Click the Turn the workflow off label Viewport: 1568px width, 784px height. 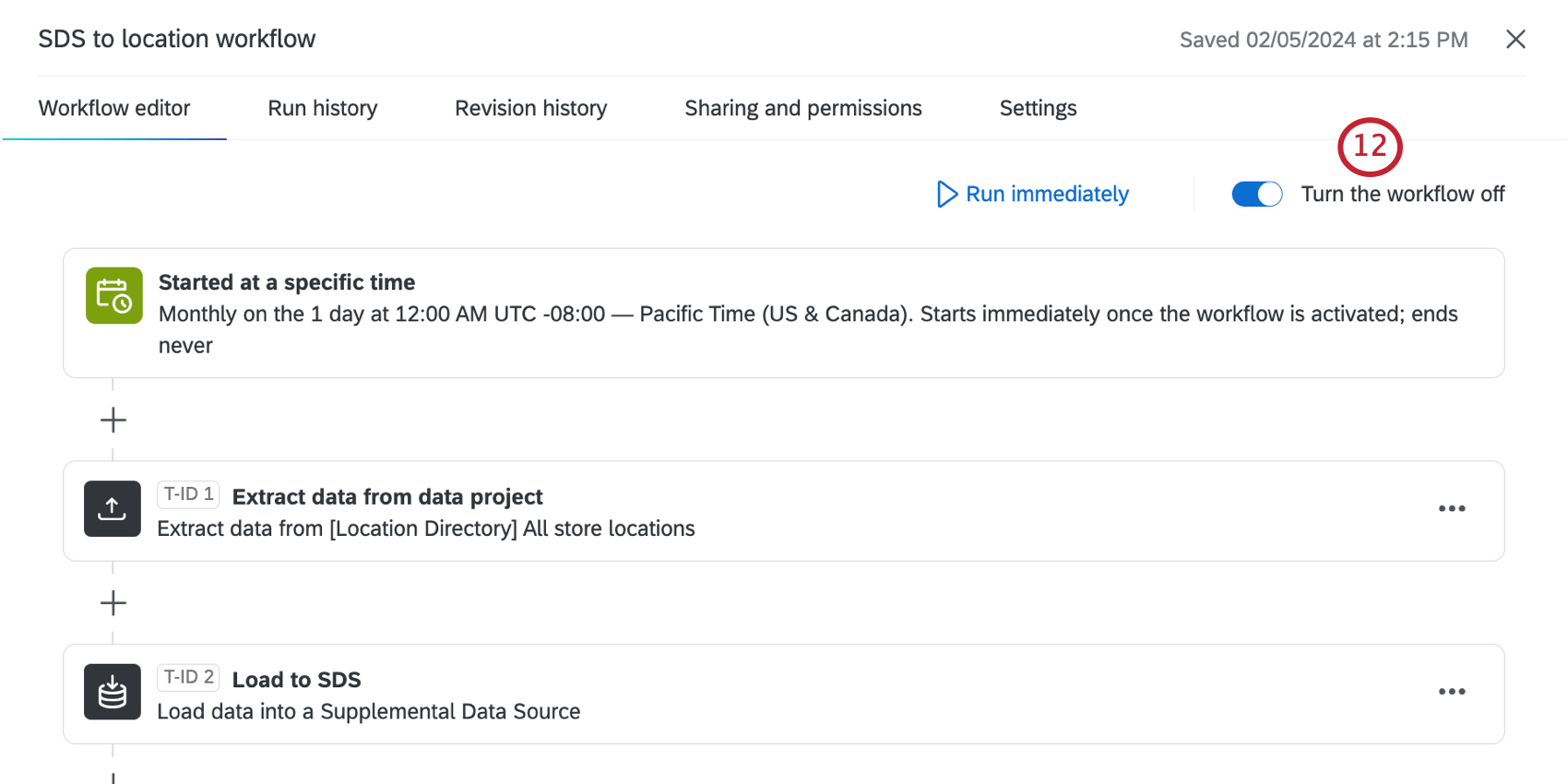pyautogui.click(x=1402, y=194)
